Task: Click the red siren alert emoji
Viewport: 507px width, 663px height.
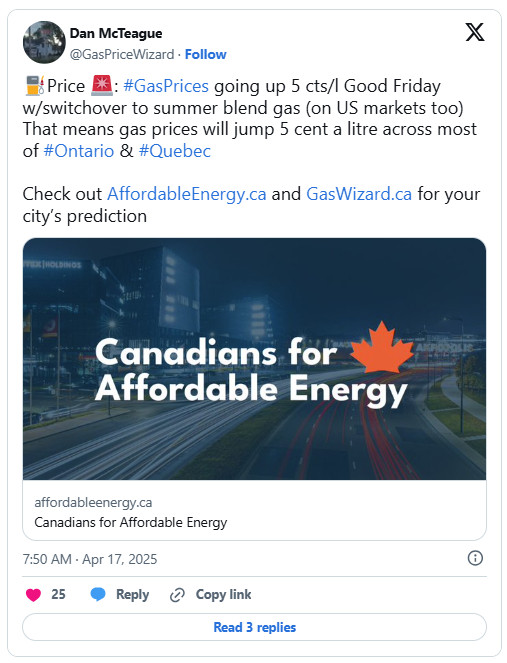Action: tap(101, 85)
